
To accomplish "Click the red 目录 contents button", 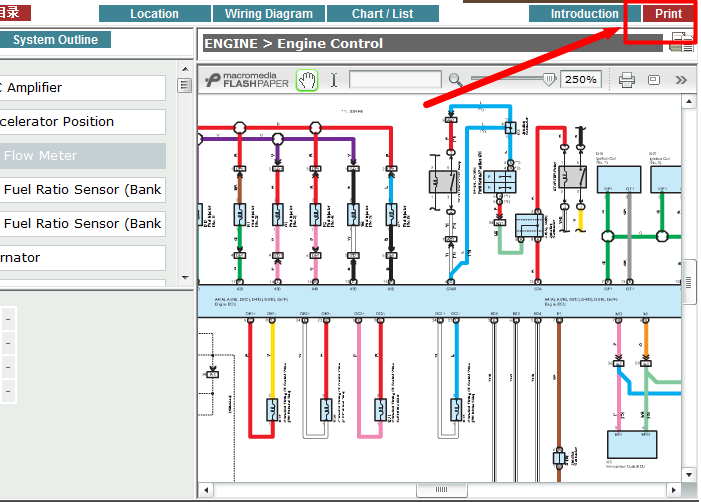I will [15, 13].
